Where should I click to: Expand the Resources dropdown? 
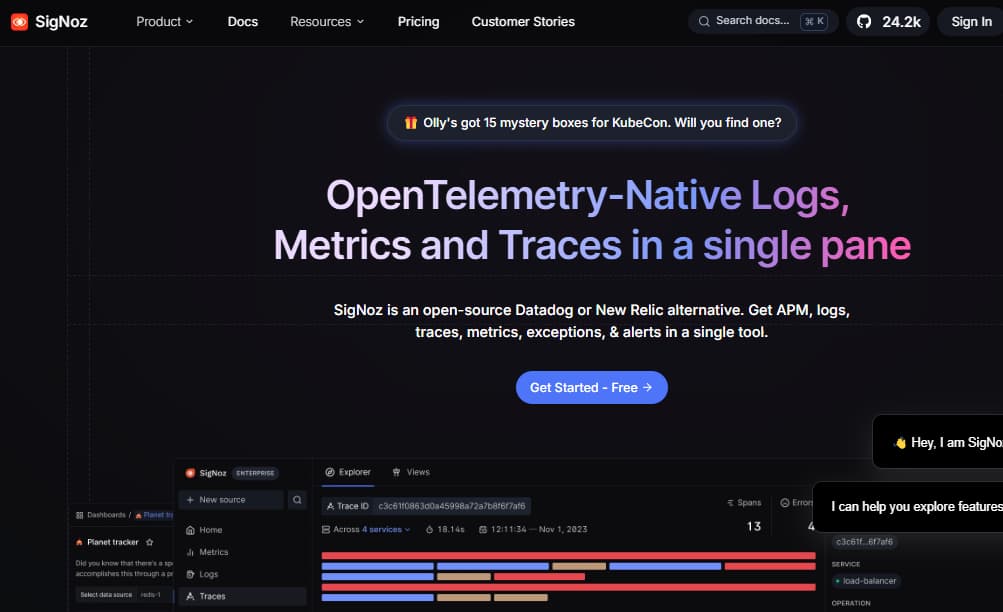coord(326,20)
